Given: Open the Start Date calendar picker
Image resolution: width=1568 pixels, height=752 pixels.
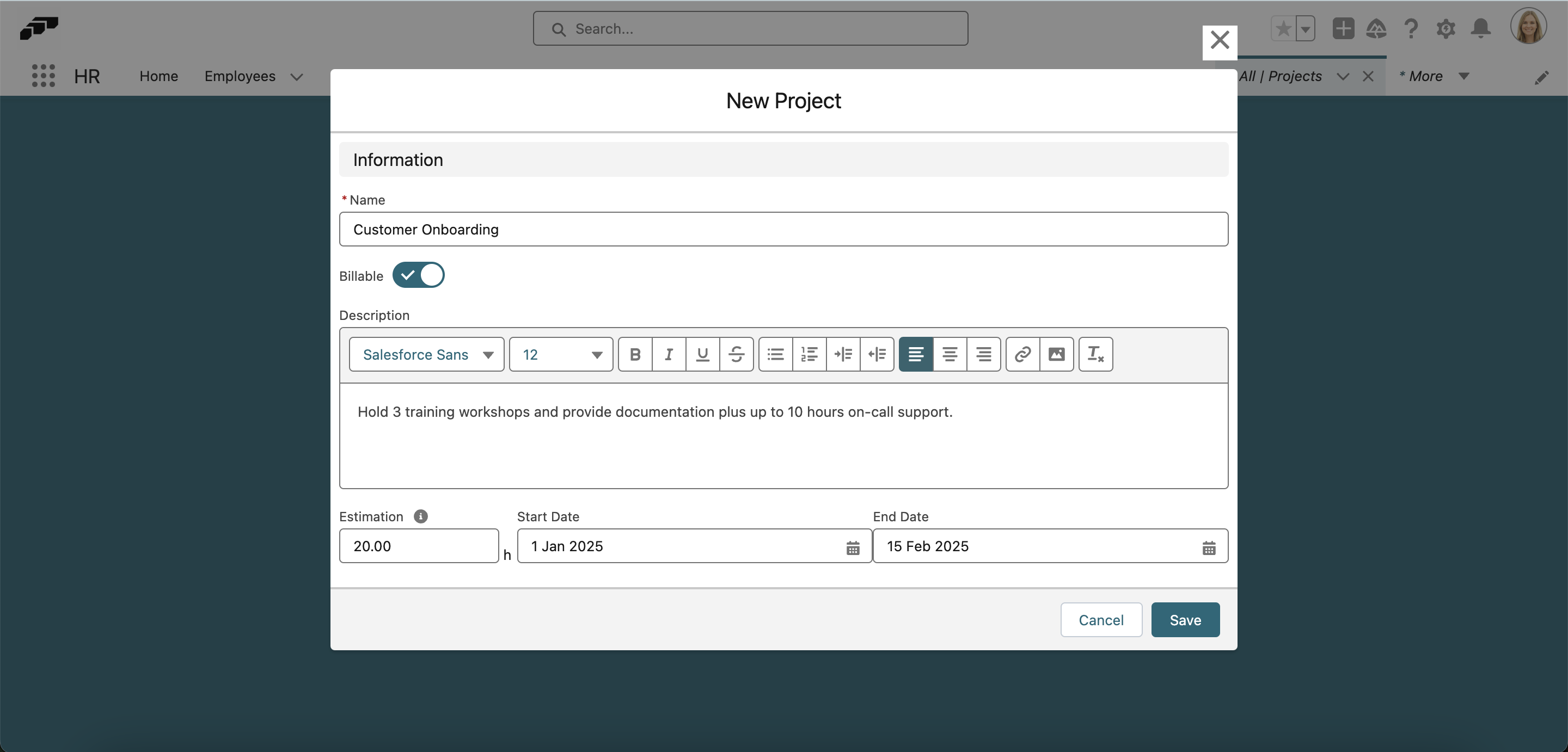Looking at the screenshot, I should click(x=852, y=547).
